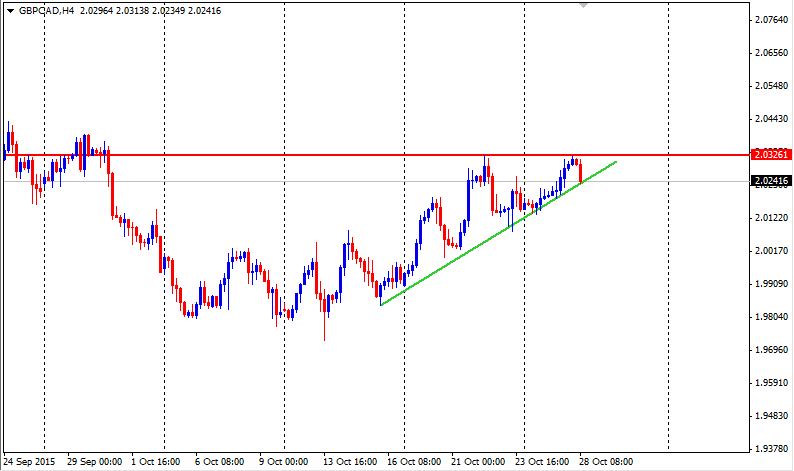
Task: Click the GBPCAD,H4 chart title text
Action: [46, 11]
